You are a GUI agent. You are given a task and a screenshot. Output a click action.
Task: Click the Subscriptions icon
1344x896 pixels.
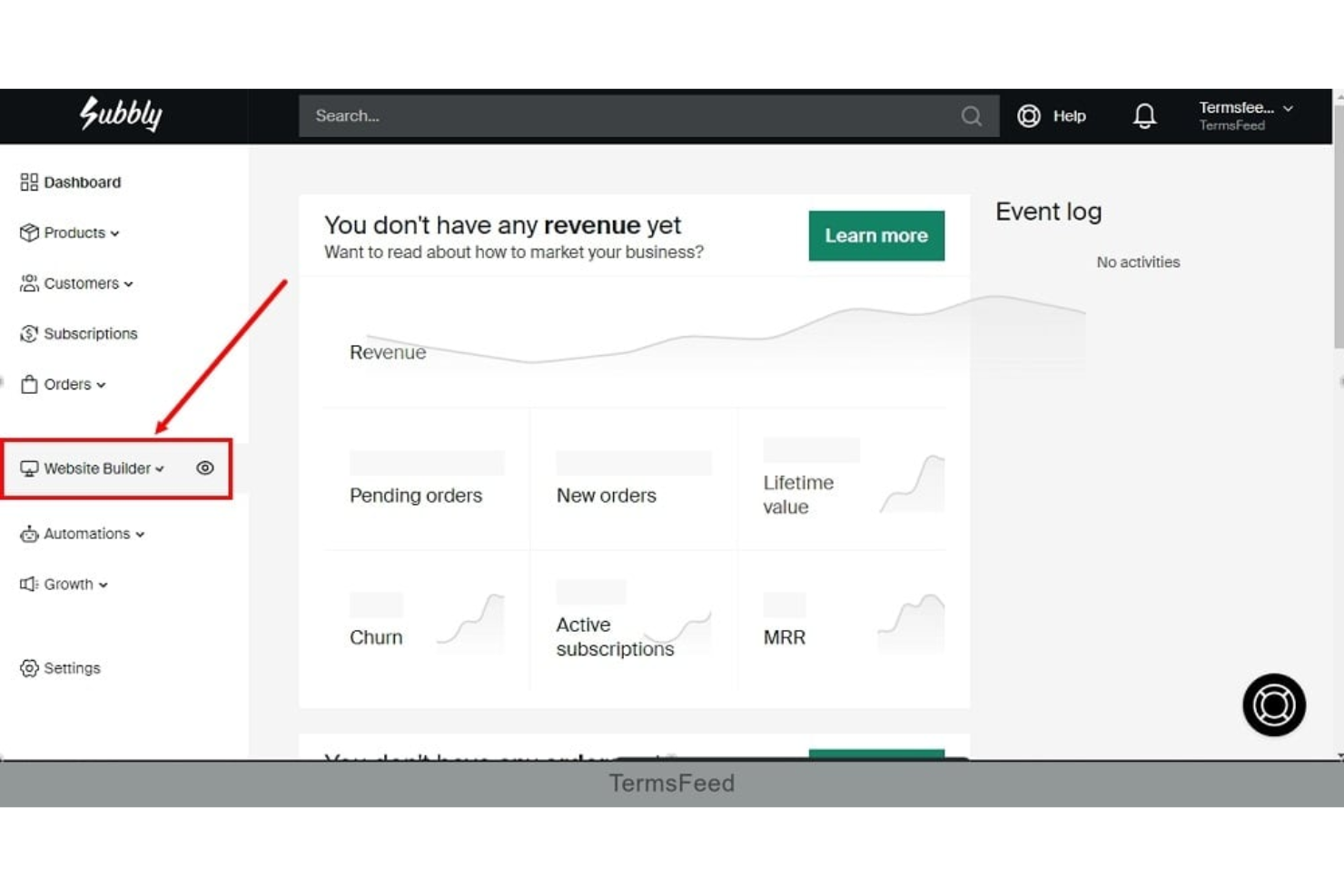pos(28,333)
